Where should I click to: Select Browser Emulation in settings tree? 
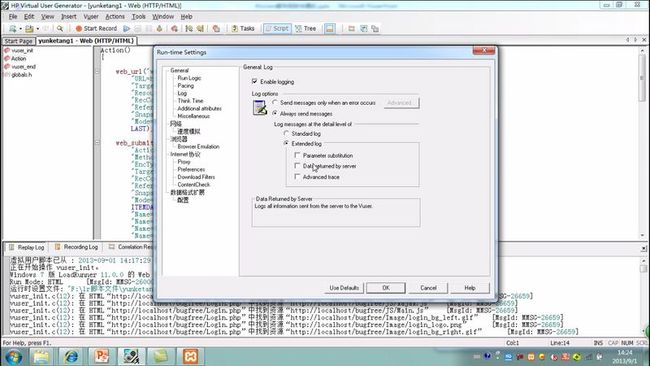pyautogui.click(x=198, y=146)
